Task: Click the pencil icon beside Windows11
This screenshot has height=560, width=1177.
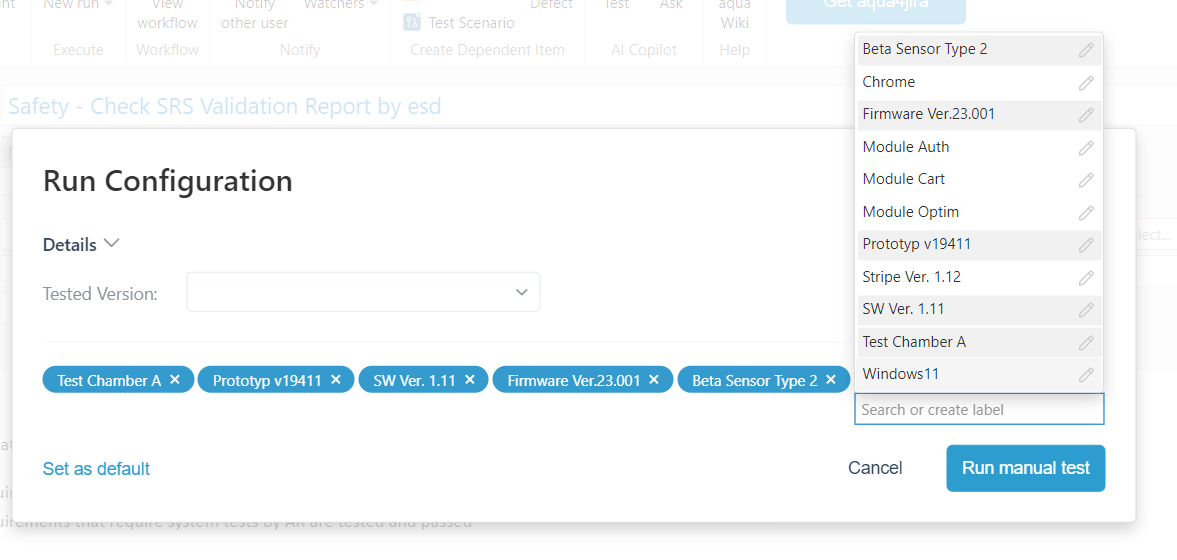Action: coord(1086,375)
